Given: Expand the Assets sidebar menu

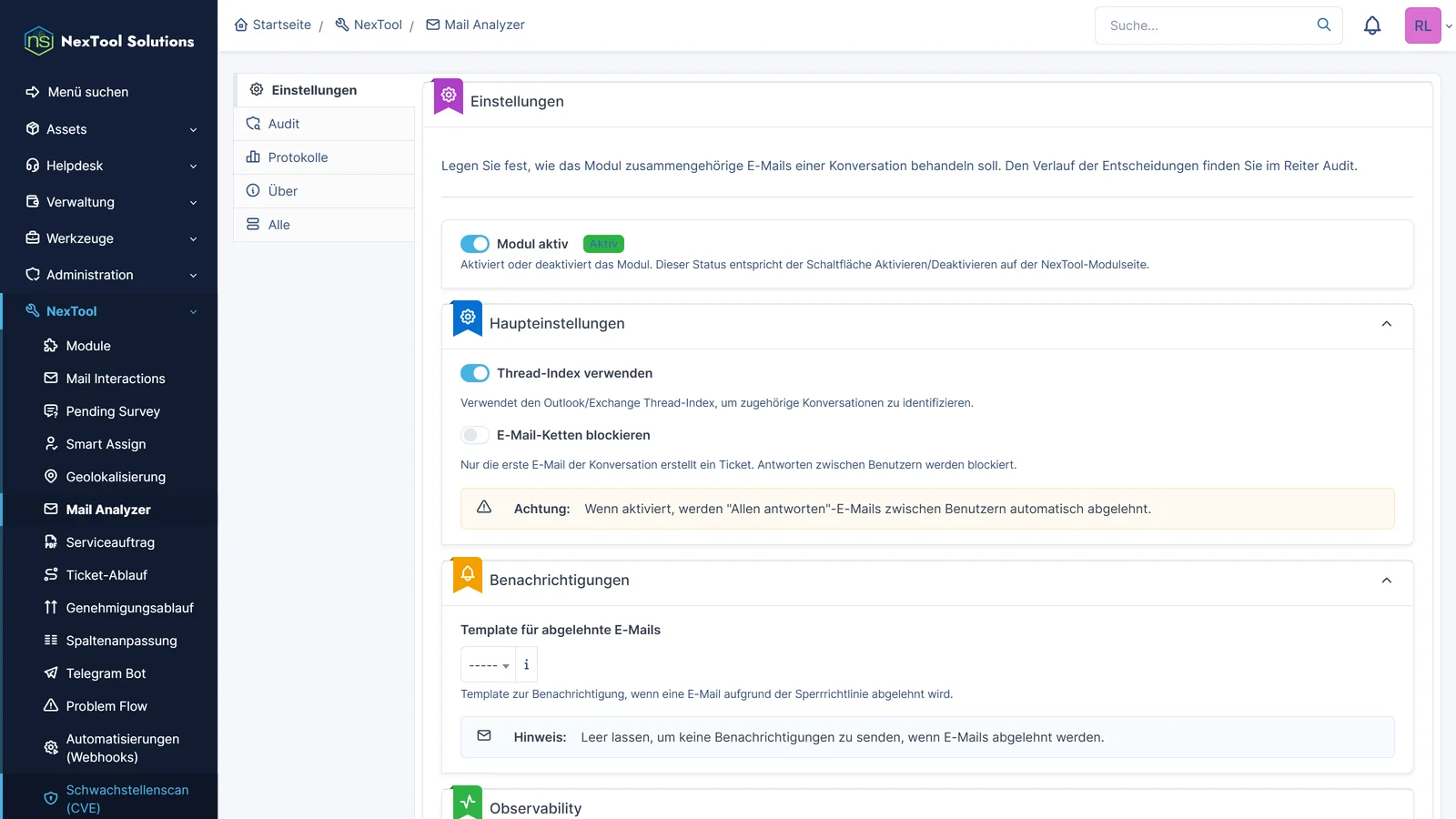Looking at the screenshot, I should click(109, 129).
